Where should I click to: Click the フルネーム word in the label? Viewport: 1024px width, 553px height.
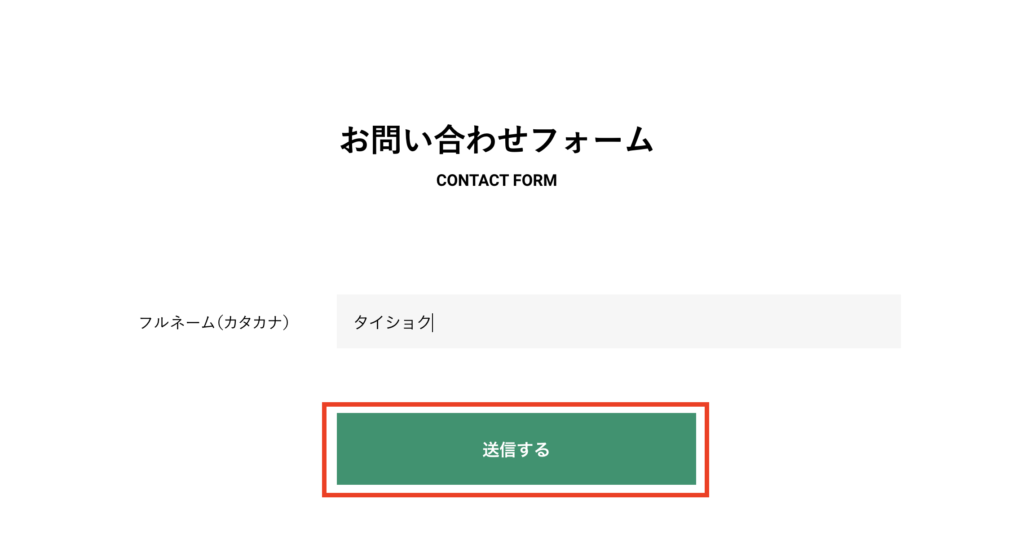click(x=177, y=322)
